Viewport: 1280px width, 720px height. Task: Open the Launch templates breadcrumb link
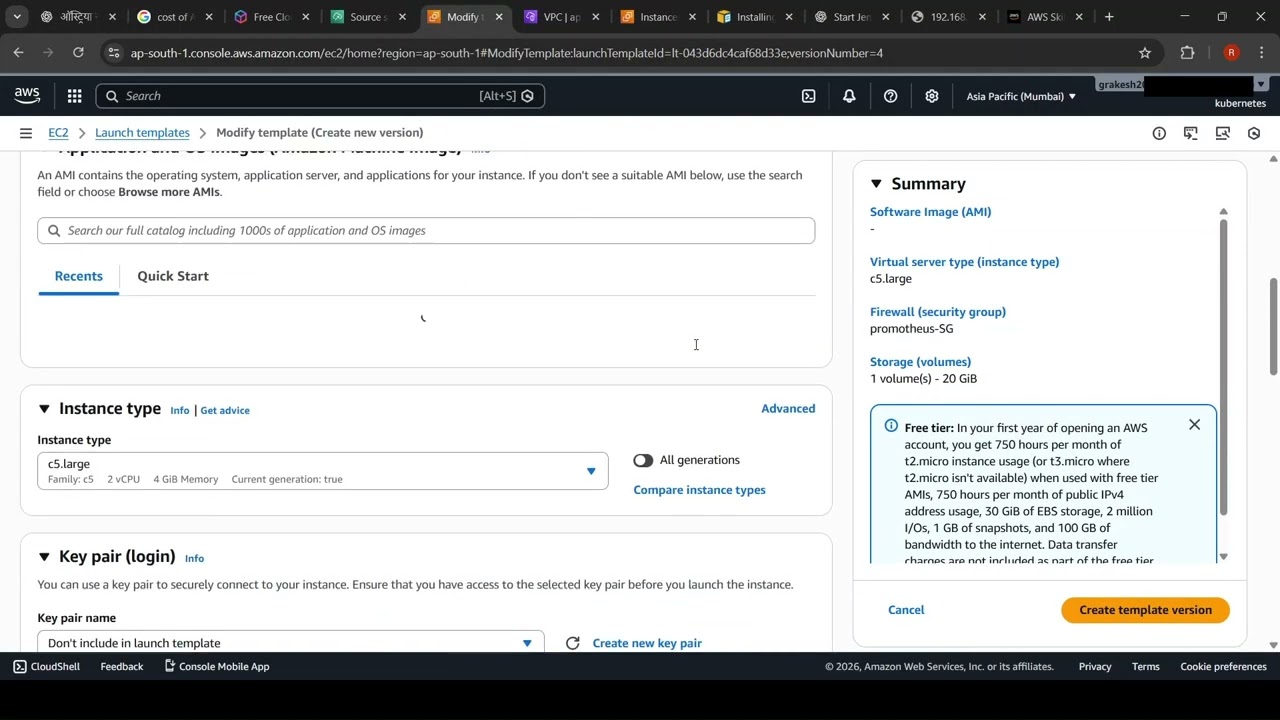(x=142, y=133)
